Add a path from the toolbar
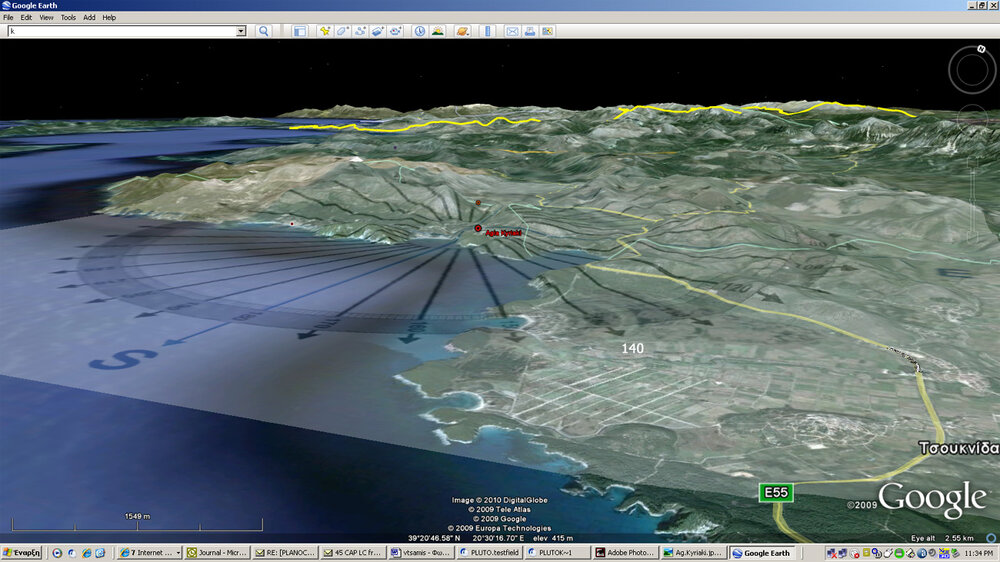Image resolution: width=1000 pixels, height=562 pixels. pyautogui.click(x=360, y=31)
